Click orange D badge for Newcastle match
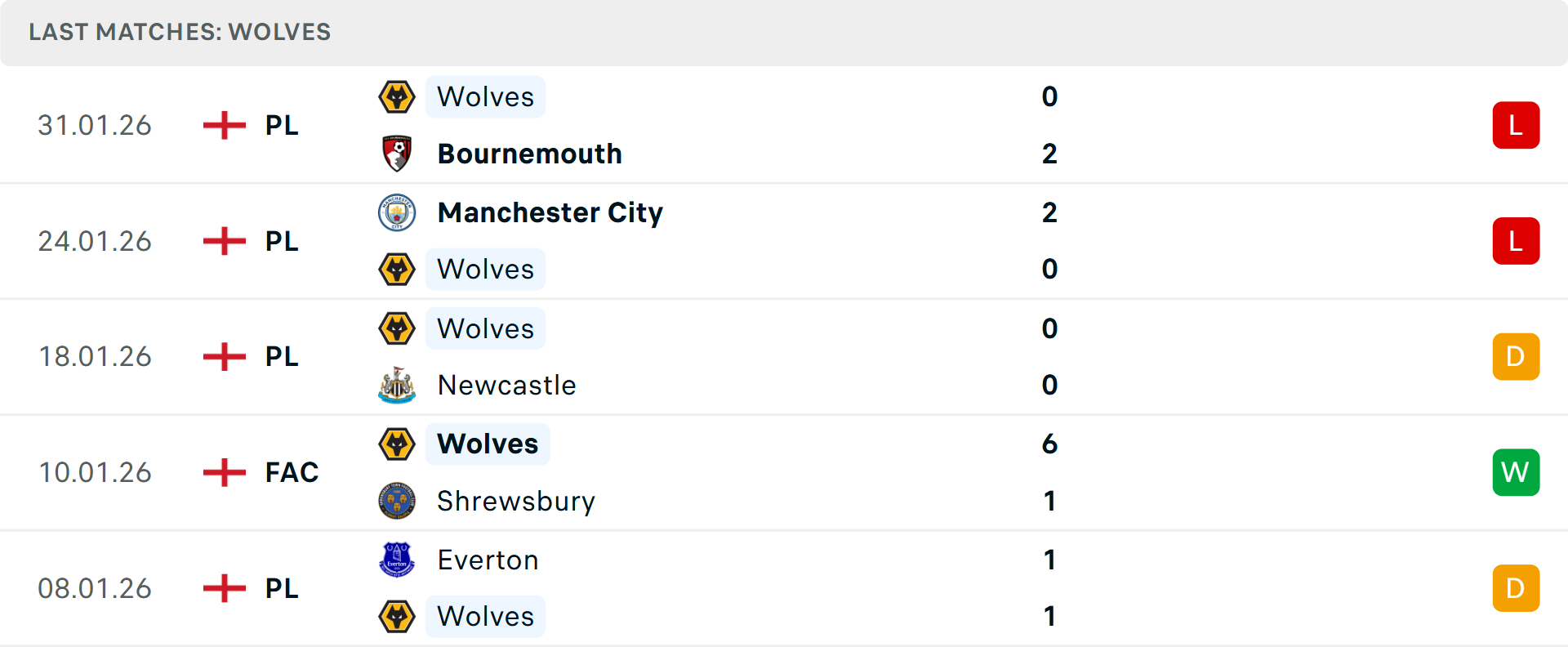The width and height of the screenshot is (1568, 647). click(x=1515, y=356)
